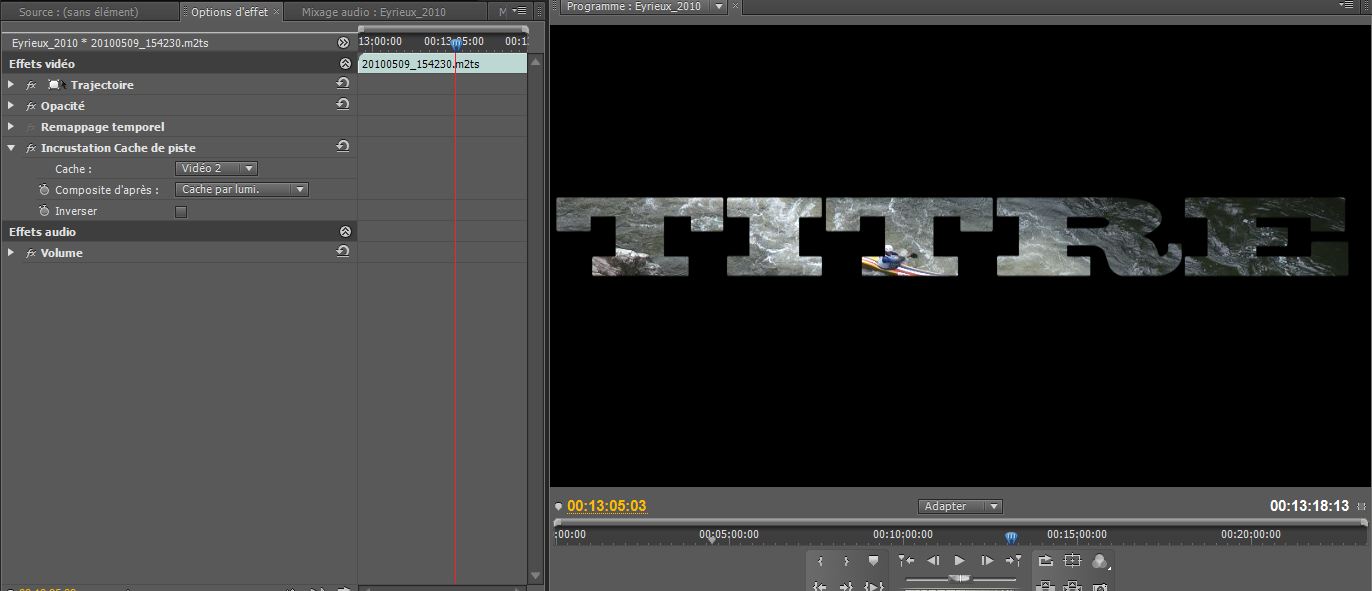Viewport: 1372px width, 591px height.
Task: Select the Programme : Eyrieux_2010 tab
Action: [x=633, y=6]
